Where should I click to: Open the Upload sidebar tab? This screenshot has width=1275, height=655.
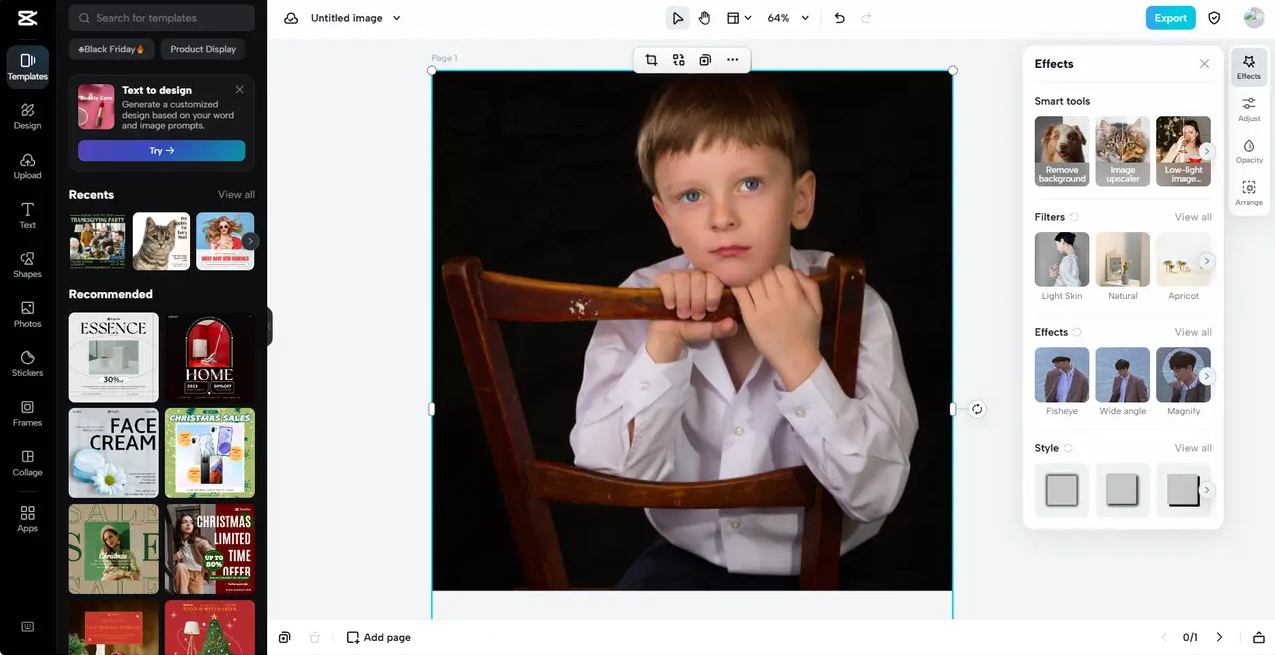(27, 166)
